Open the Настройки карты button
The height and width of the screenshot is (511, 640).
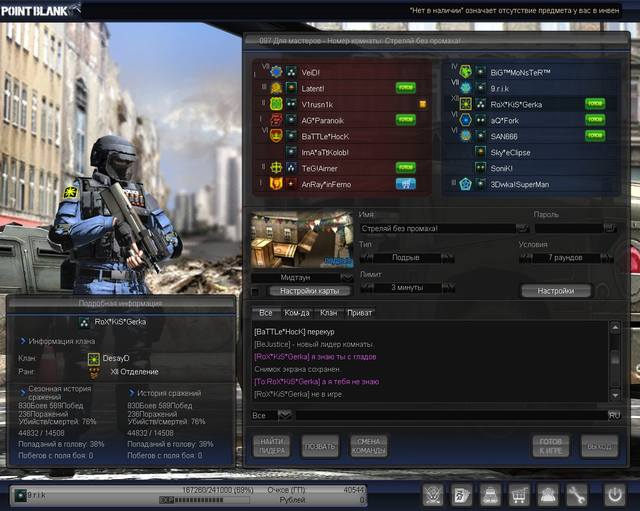click(x=309, y=291)
